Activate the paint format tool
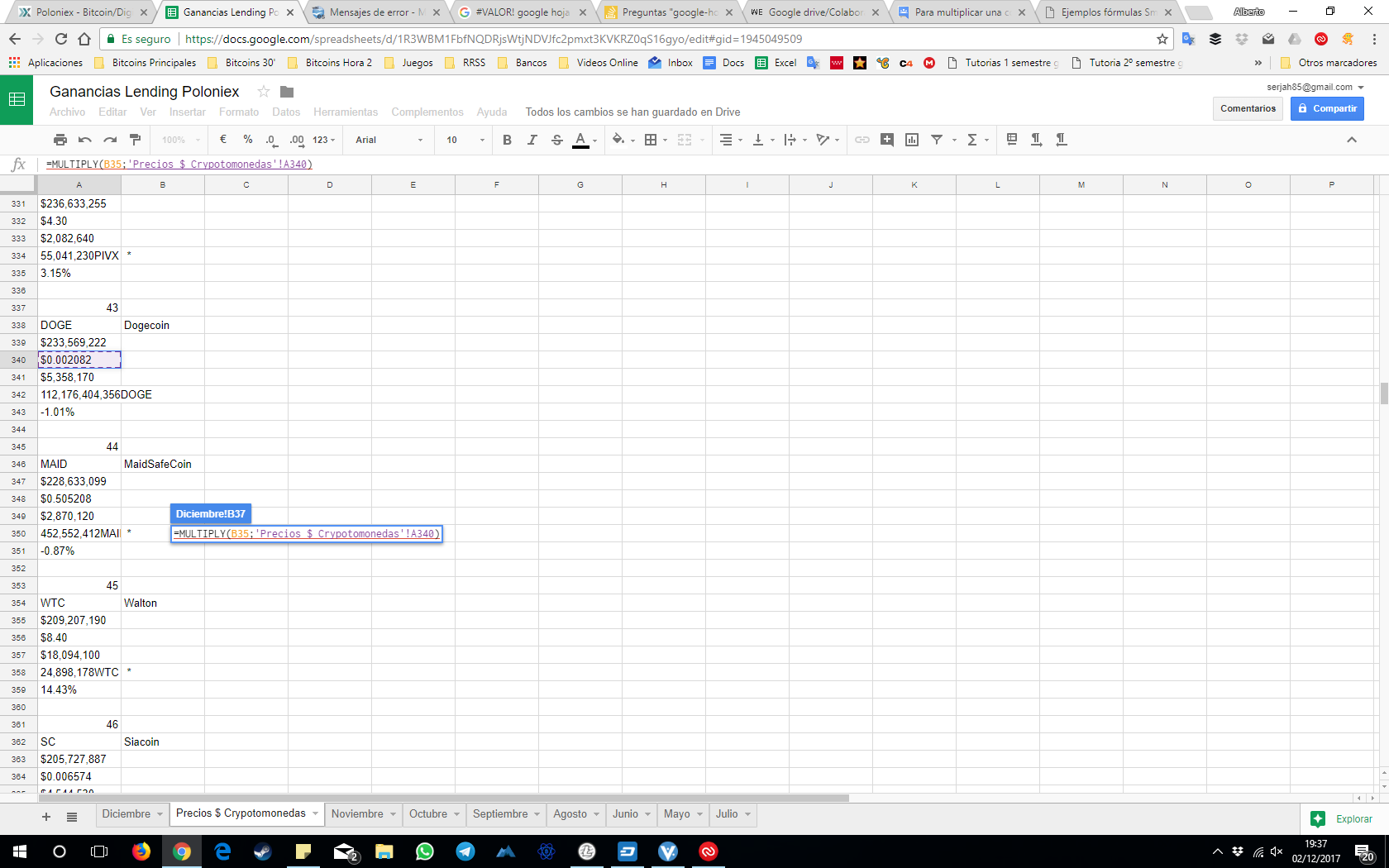Screen dimensions: 1389x868 [x=136, y=140]
